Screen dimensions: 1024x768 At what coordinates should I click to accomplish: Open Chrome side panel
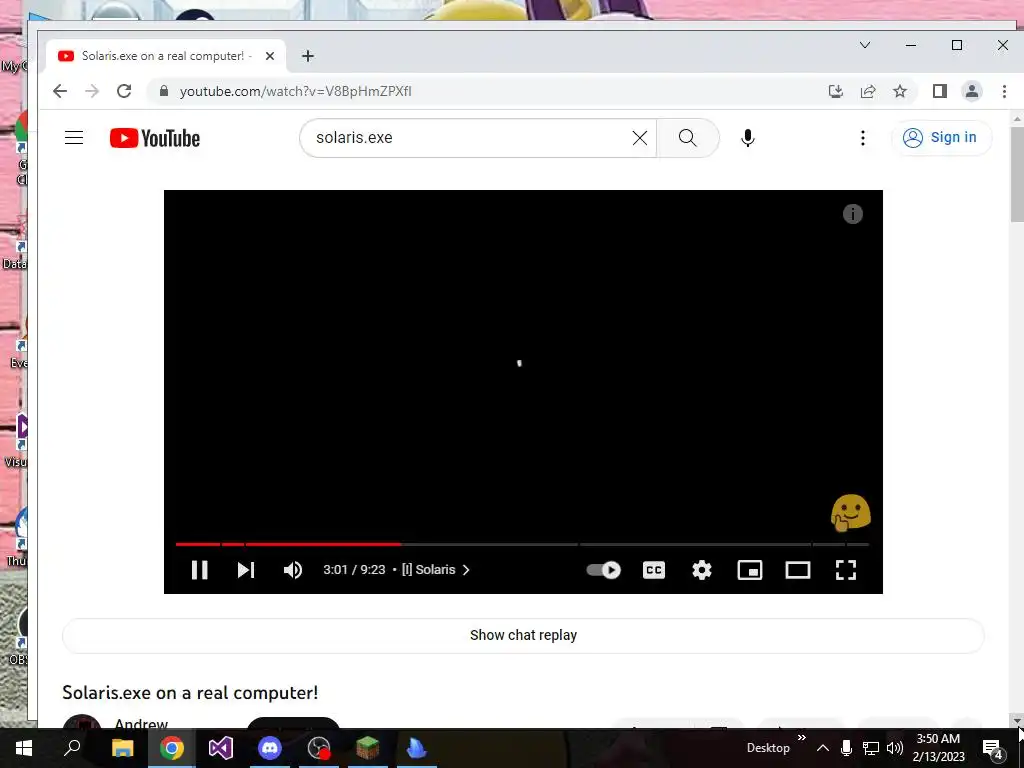pyautogui.click(x=940, y=91)
